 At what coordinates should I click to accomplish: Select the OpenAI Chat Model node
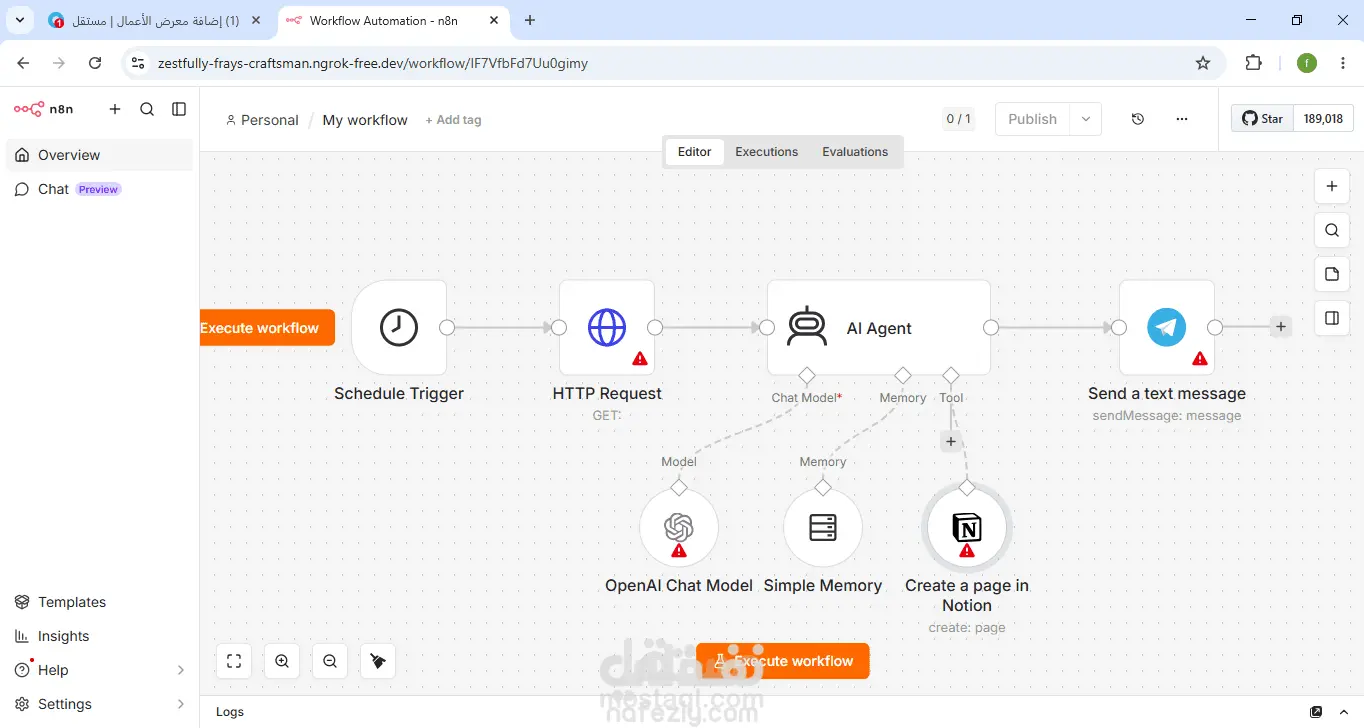679,527
